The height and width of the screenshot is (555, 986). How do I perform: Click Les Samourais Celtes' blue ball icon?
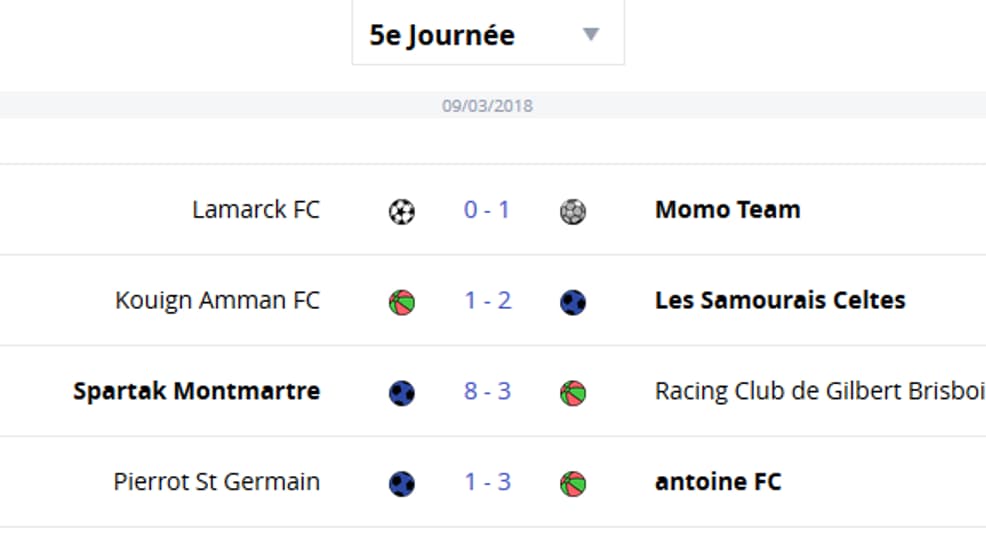coord(573,302)
